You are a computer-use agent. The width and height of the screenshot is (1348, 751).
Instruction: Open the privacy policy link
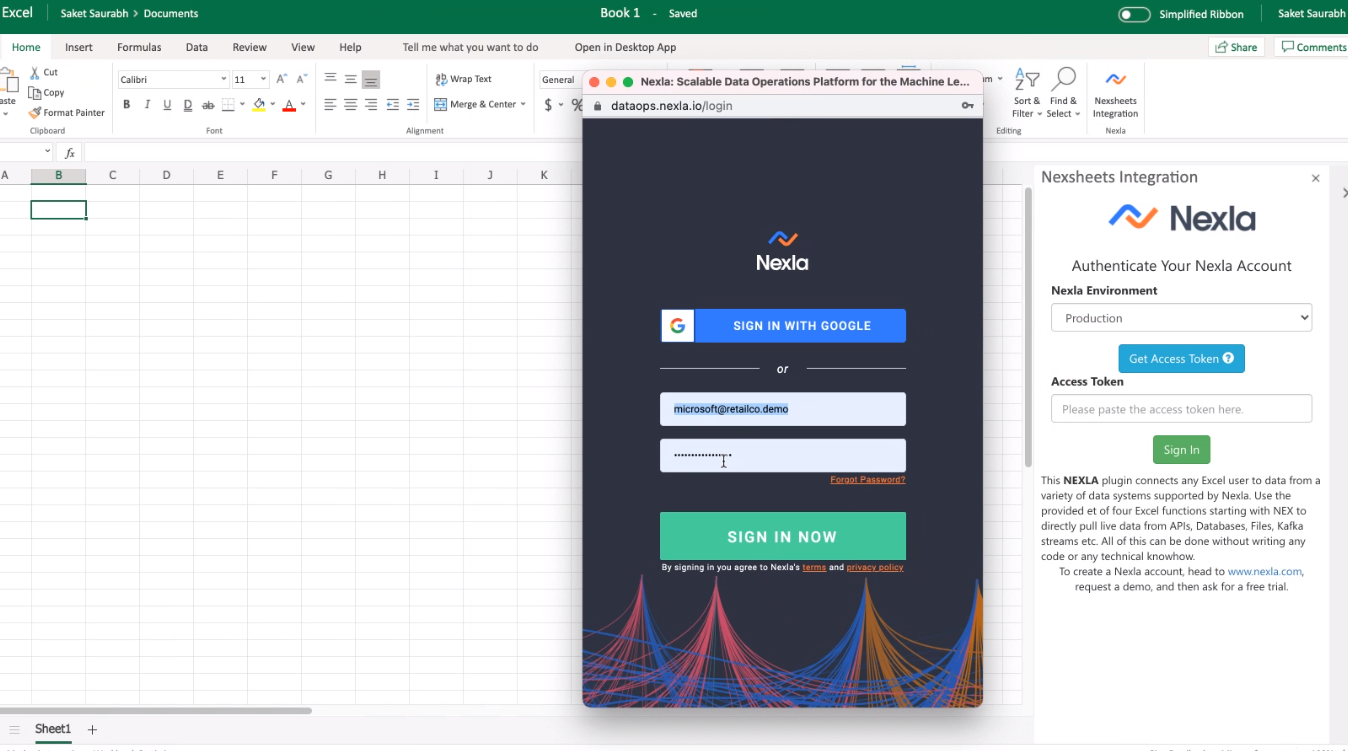875,568
